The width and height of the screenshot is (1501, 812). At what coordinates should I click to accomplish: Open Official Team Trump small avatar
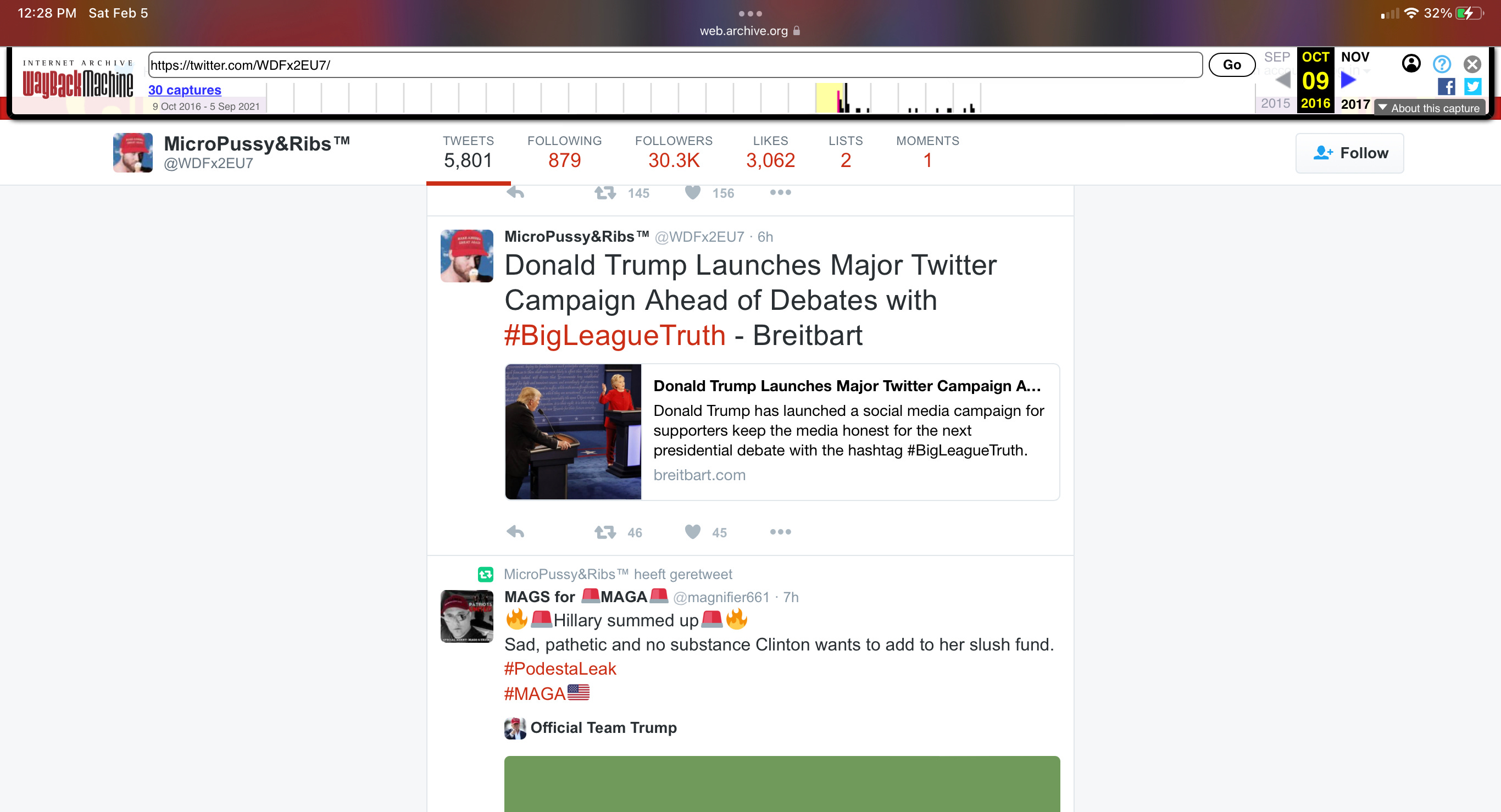click(x=515, y=728)
